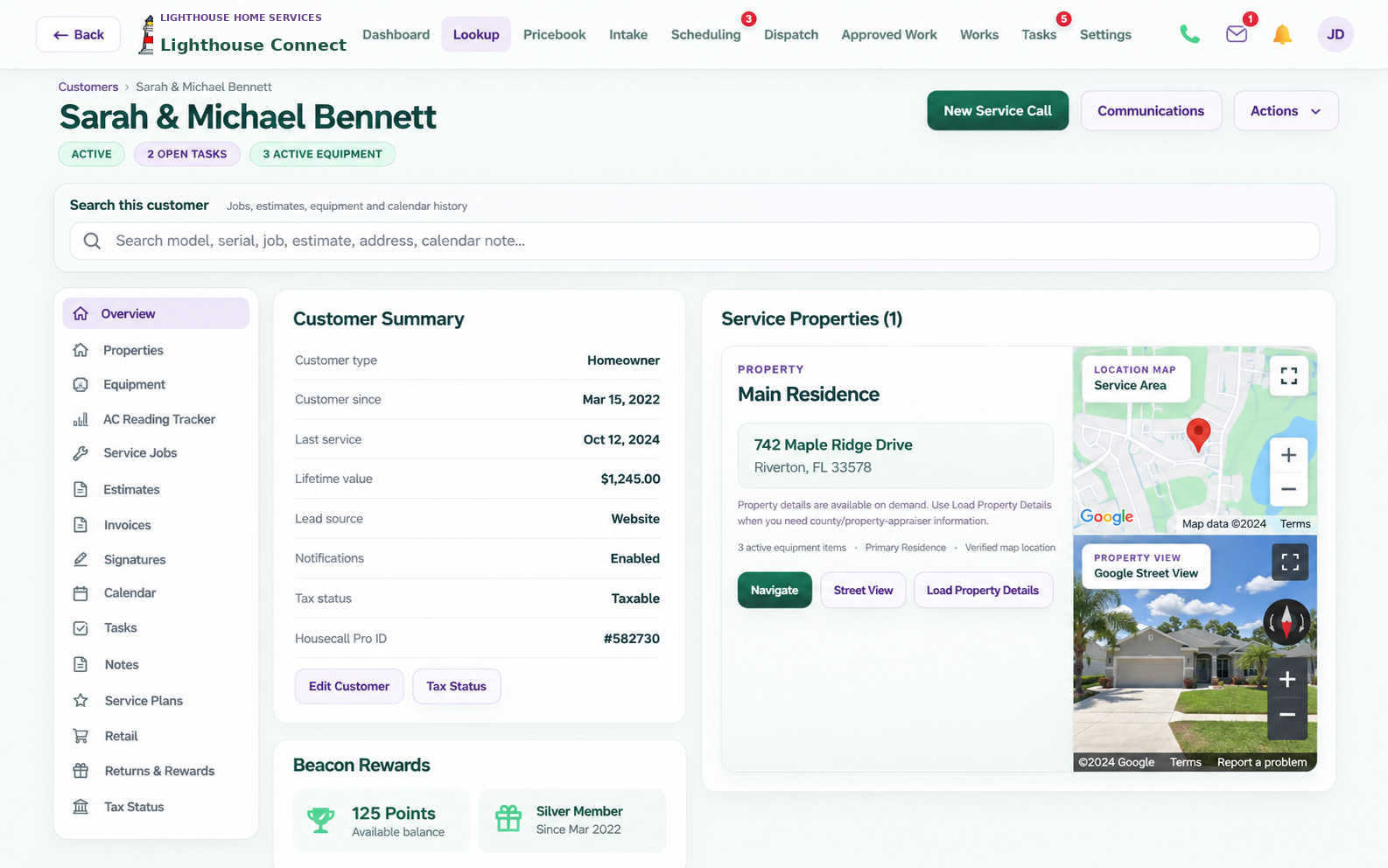
Task: Click Load Property Details button
Action: (983, 590)
